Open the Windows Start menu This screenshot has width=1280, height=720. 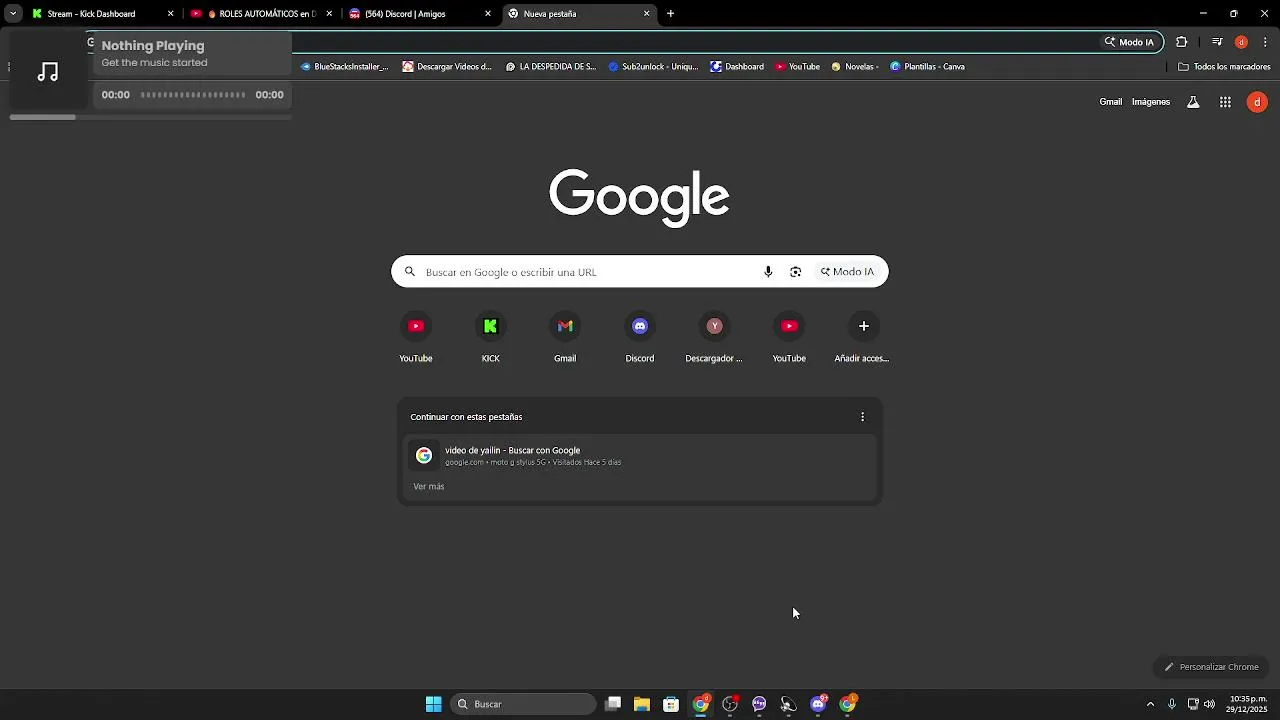[434, 704]
